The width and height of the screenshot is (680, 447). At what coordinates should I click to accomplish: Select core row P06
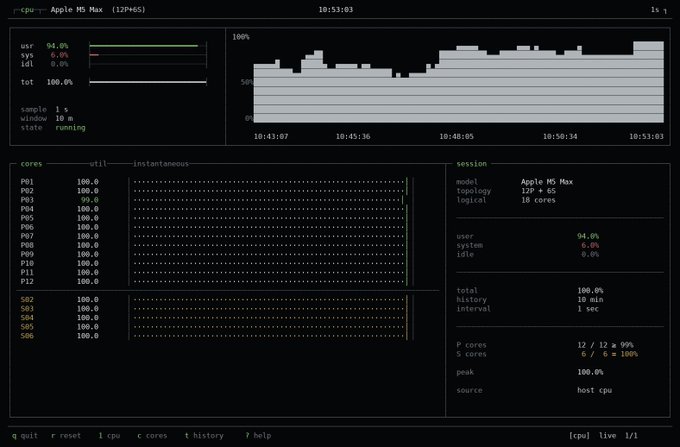217,227
